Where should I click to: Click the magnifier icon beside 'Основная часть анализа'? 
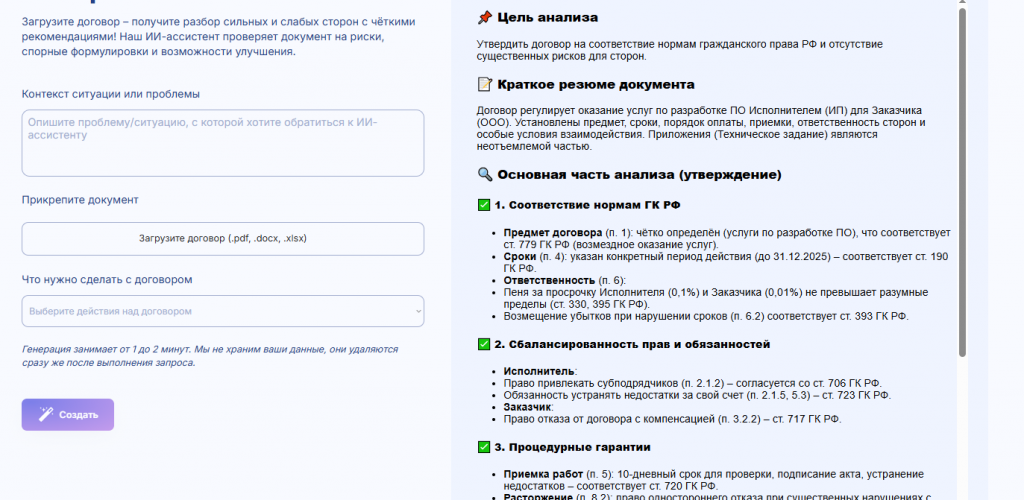484,175
